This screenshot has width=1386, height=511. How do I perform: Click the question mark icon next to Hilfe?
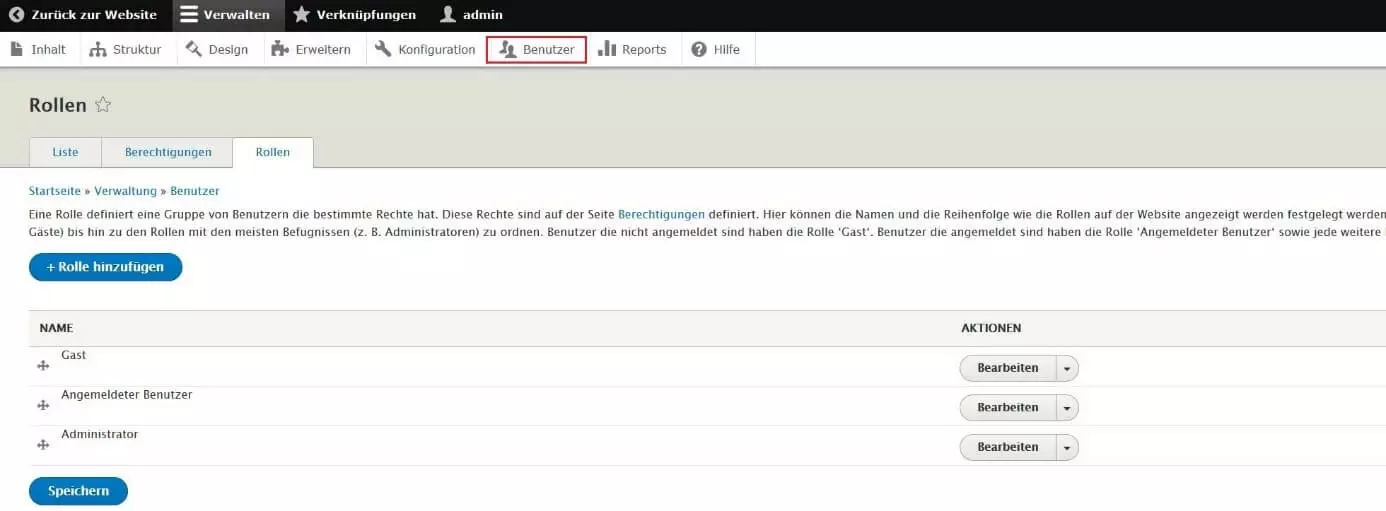[x=699, y=49]
